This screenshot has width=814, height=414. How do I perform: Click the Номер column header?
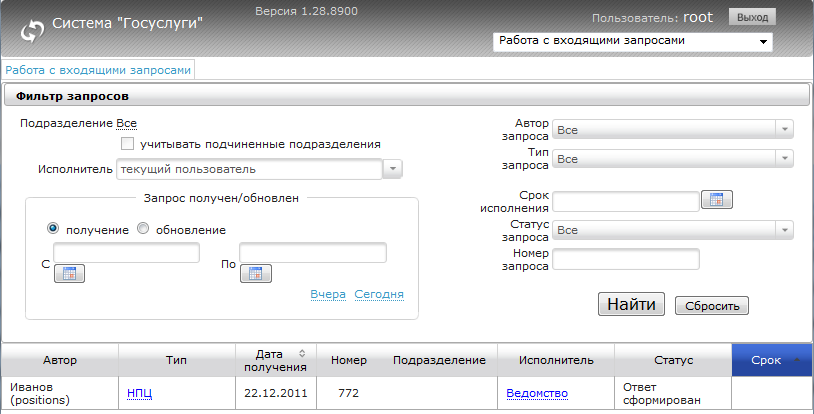tap(349, 360)
